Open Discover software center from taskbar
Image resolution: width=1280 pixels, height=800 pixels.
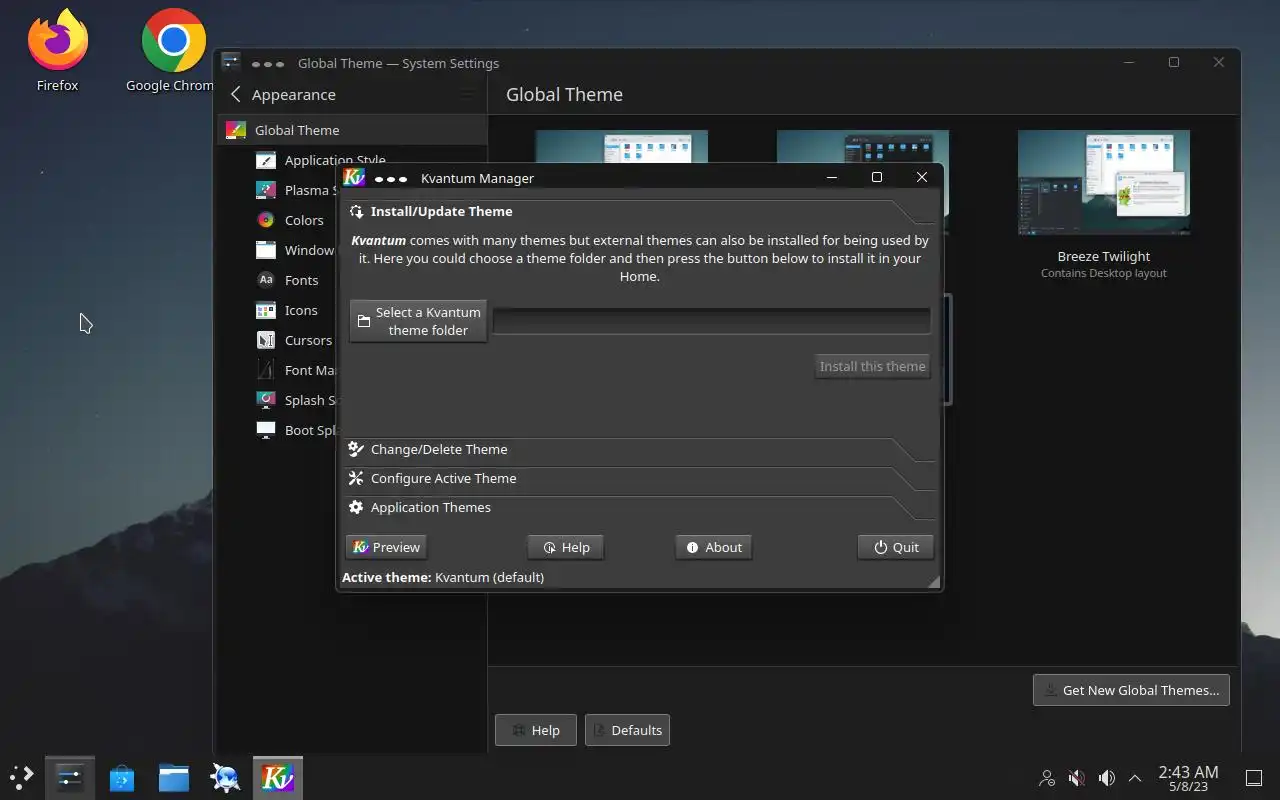click(x=122, y=777)
